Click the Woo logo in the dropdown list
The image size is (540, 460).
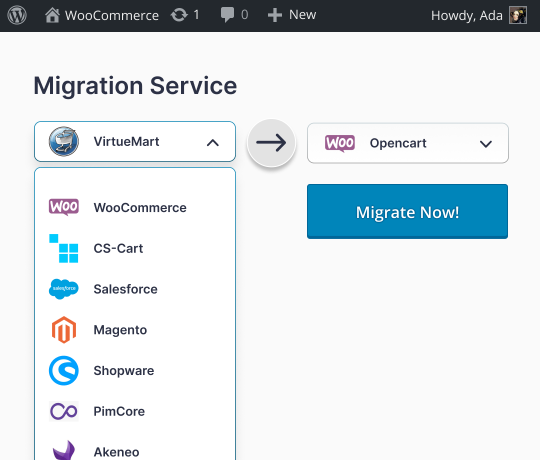click(64, 207)
